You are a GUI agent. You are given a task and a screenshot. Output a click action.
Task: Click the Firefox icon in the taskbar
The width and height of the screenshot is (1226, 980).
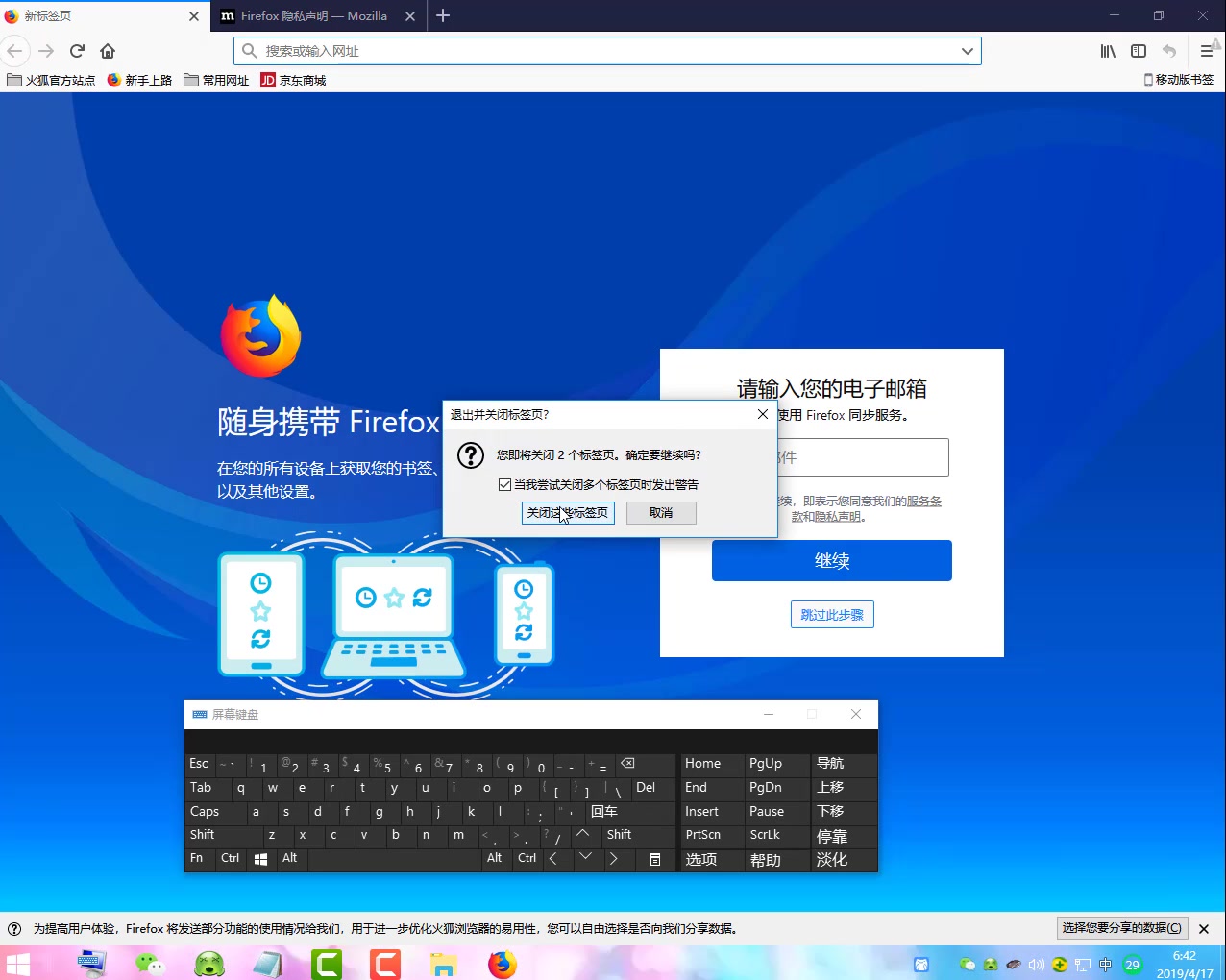[501, 964]
